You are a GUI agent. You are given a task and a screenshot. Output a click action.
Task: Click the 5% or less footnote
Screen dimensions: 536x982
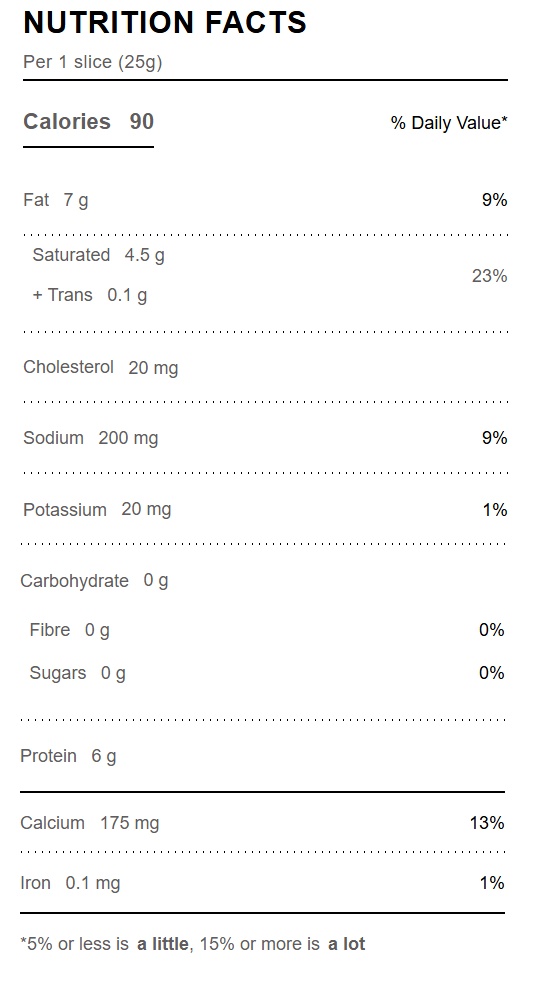(x=193, y=944)
